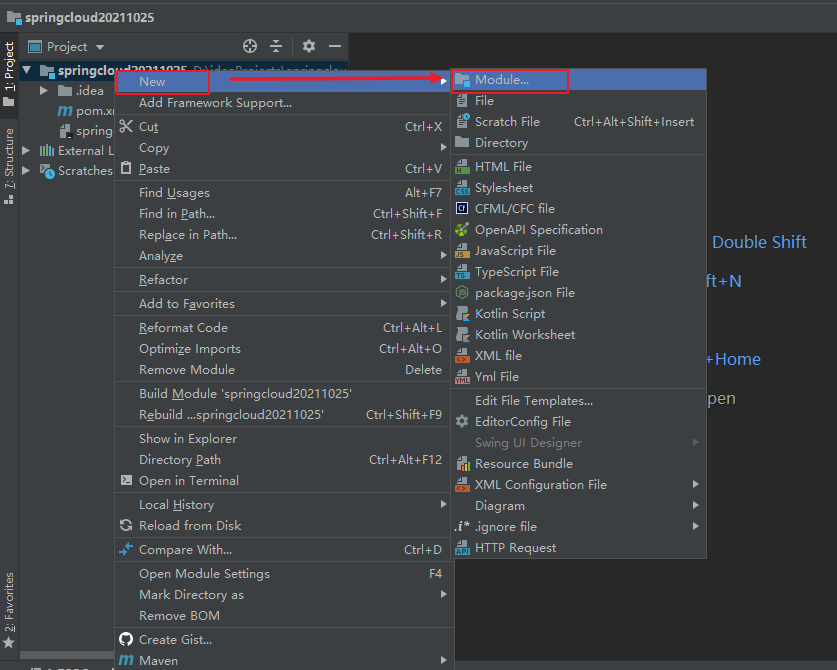Screen dimensions: 837x670
Task: Click the JavaScript File icon
Action: (462, 250)
